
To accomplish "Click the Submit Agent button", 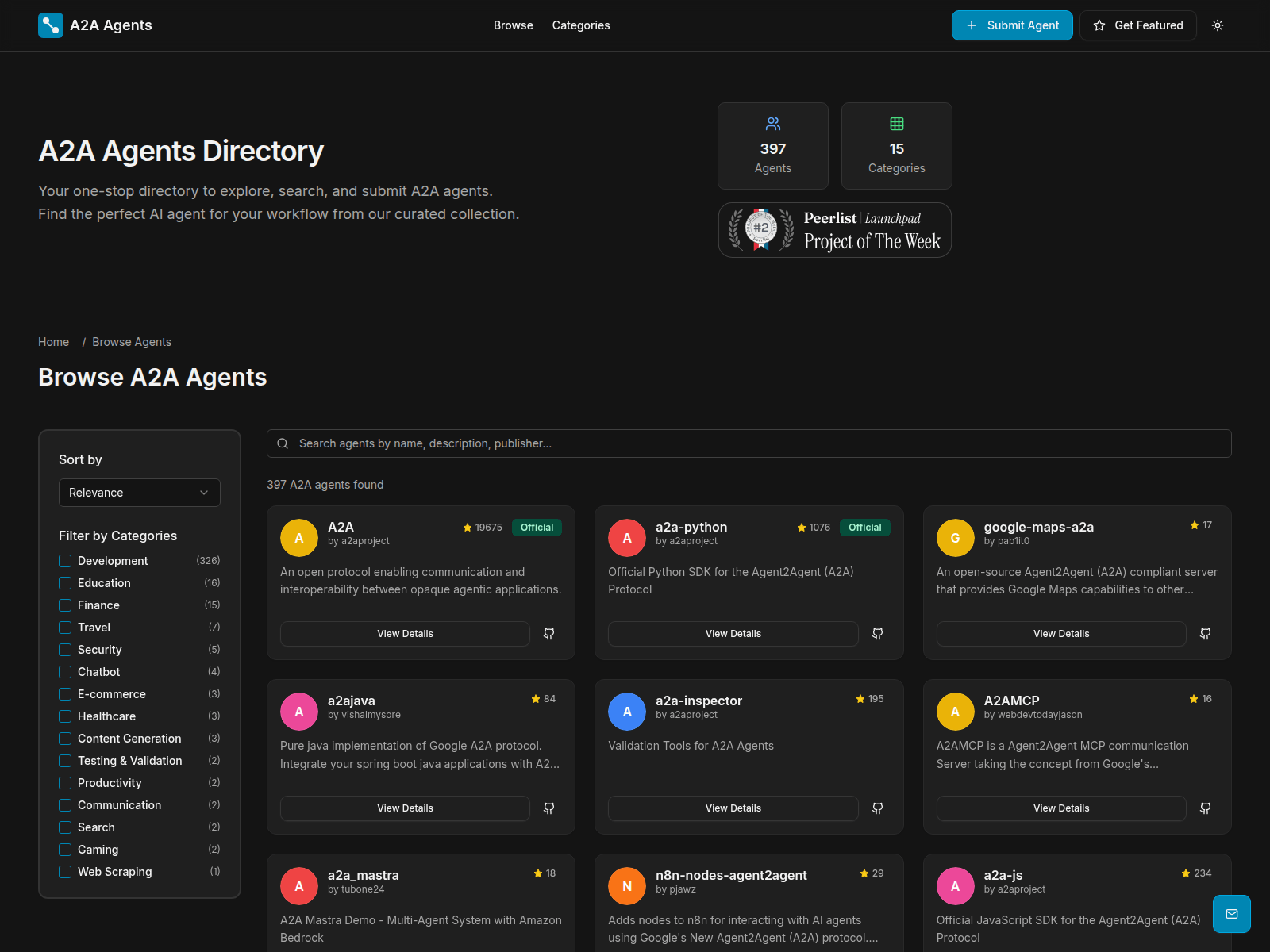I will pos(1012,25).
